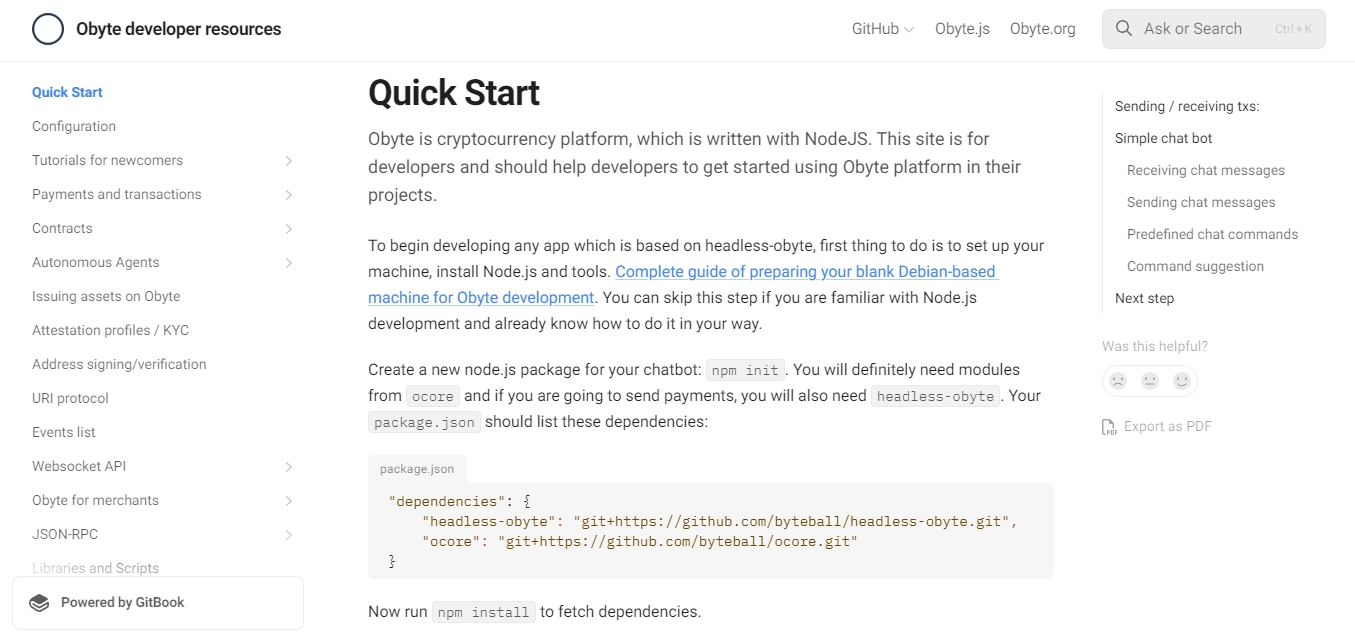Click the 'headless-obyte' inline code in paragraph
This screenshot has width=1355, height=632.
click(x=936, y=396)
